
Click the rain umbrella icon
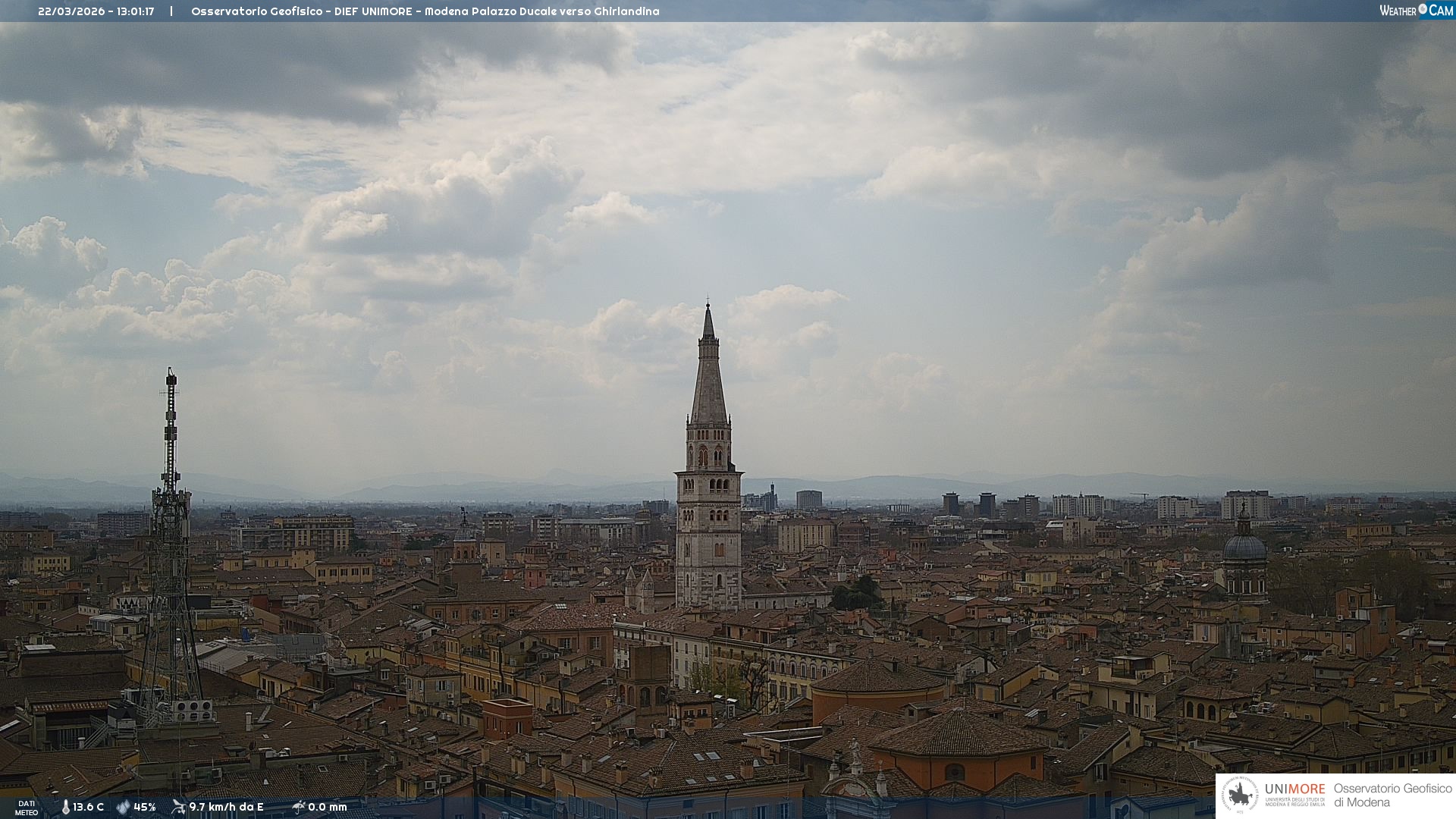tap(299, 807)
